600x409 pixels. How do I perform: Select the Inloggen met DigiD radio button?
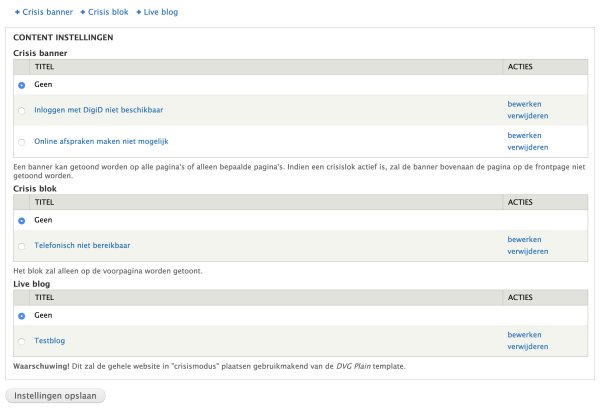(x=22, y=109)
